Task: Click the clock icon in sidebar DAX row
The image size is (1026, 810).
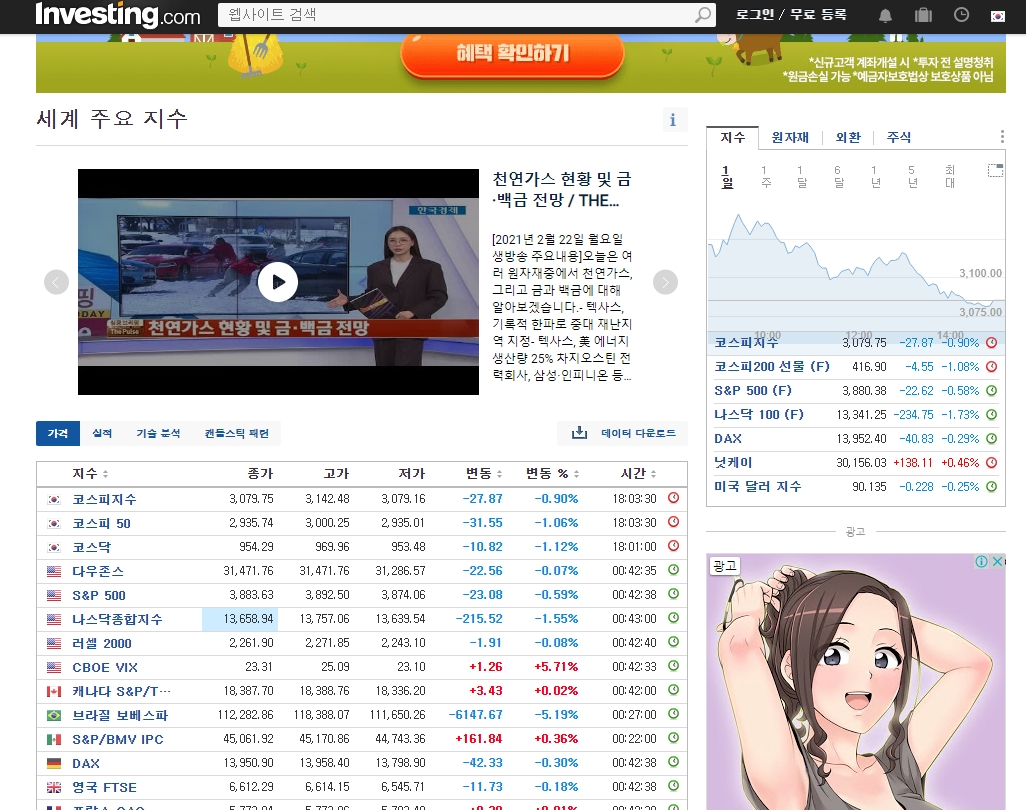Action: click(991, 438)
